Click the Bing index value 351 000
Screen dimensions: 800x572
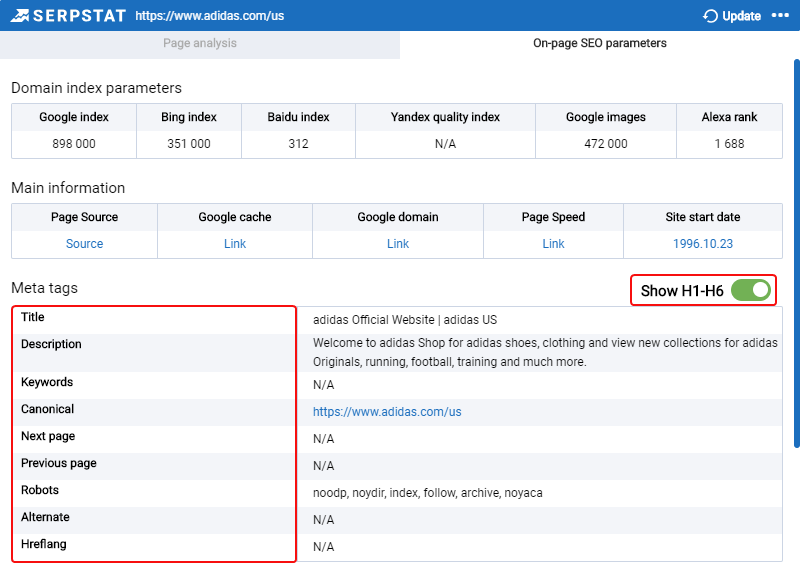(x=189, y=144)
